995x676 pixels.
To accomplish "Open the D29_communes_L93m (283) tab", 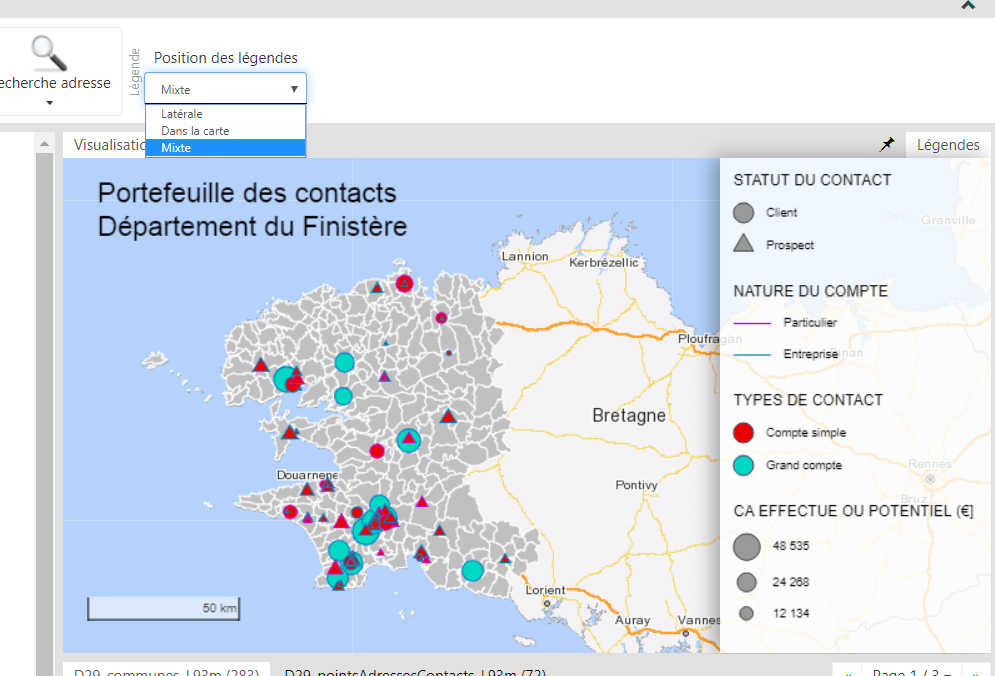I will 166,672.
